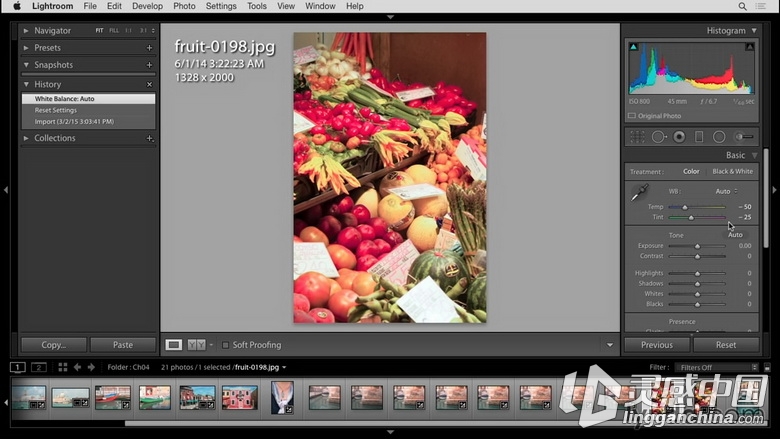
Task: Hide the right panel with edge arrow
Action: (774, 189)
